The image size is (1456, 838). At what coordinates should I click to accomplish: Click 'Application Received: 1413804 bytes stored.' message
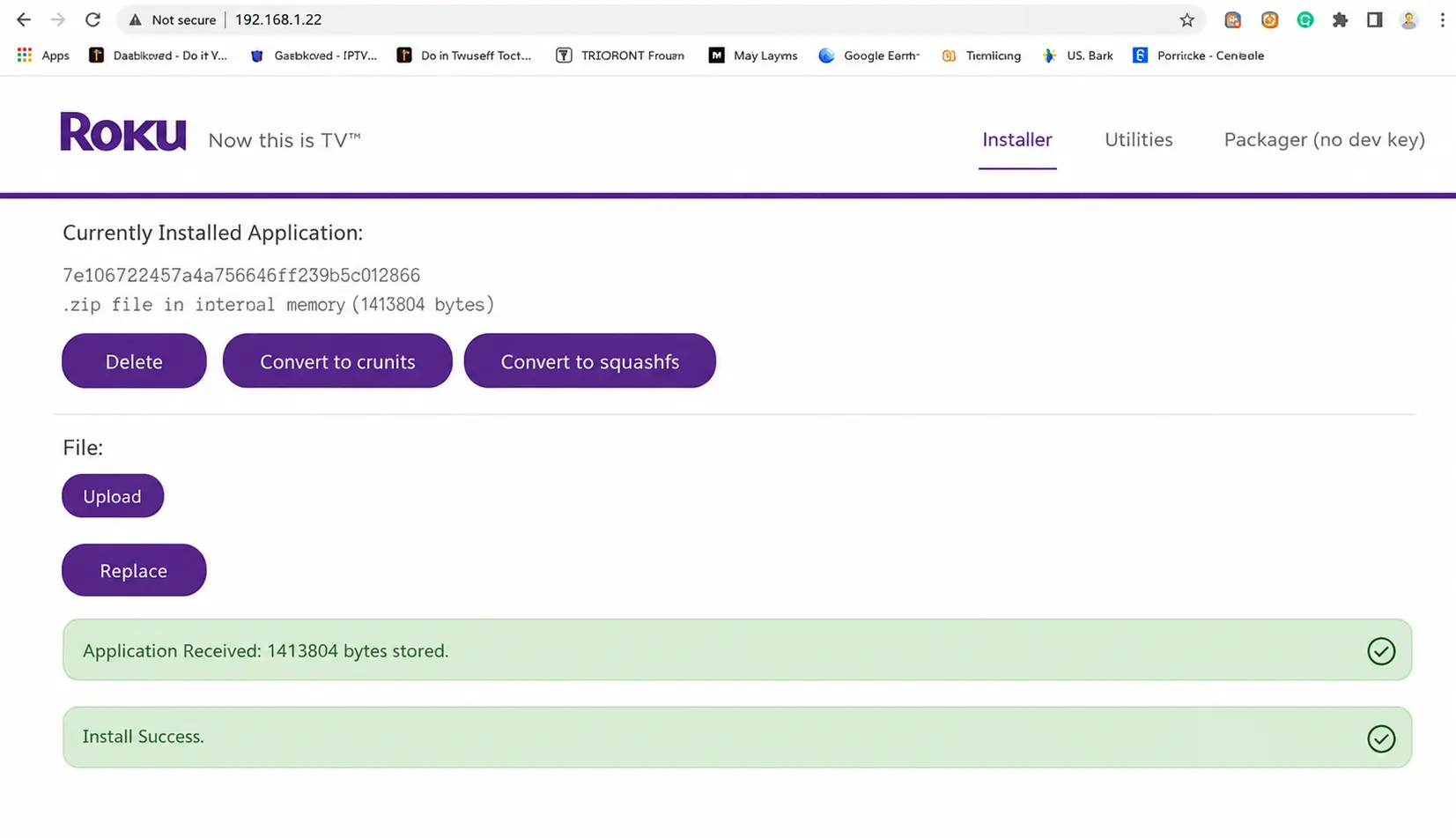pyautogui.click(x=265, y=650)
